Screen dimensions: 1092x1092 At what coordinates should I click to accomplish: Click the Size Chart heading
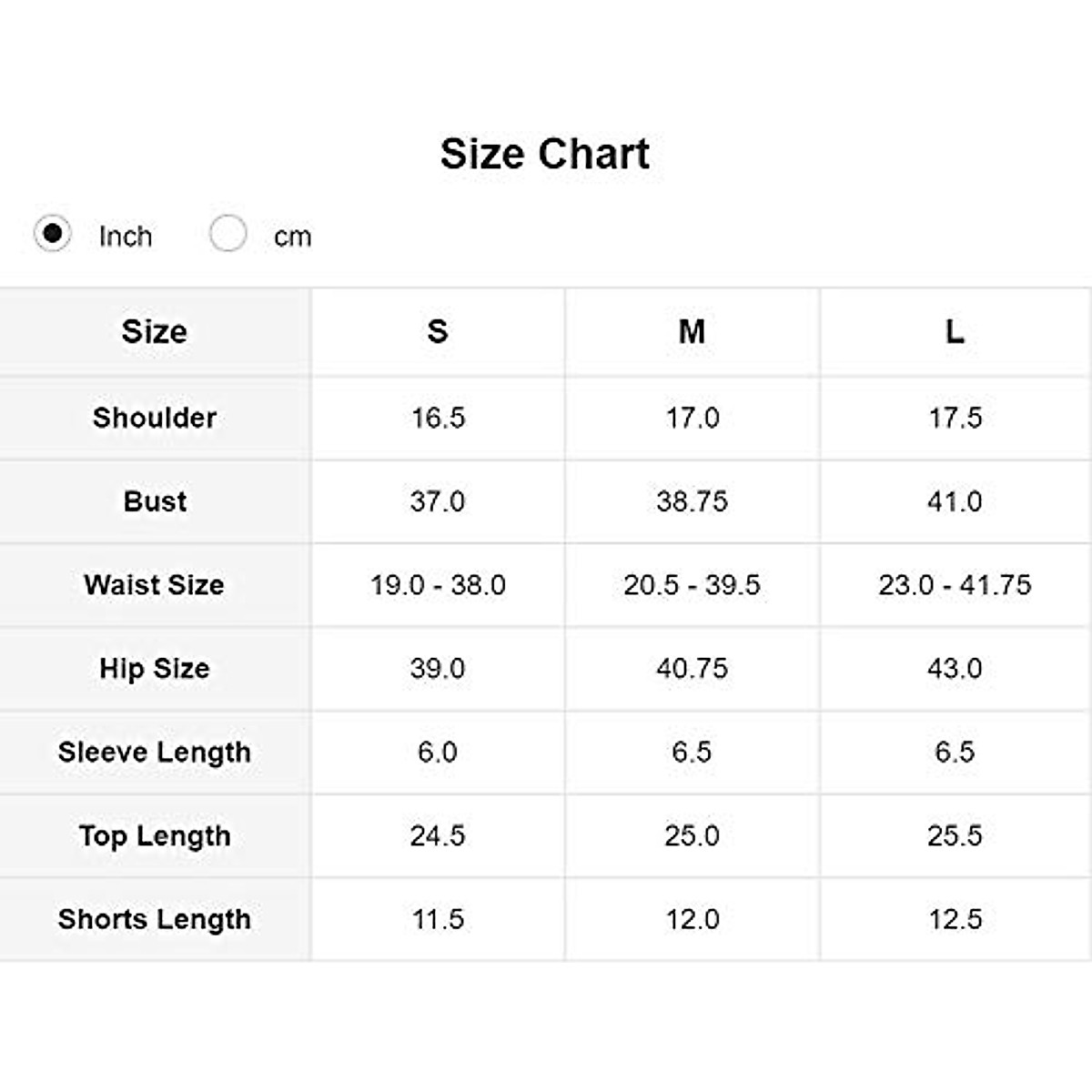[x=544, y=154]
